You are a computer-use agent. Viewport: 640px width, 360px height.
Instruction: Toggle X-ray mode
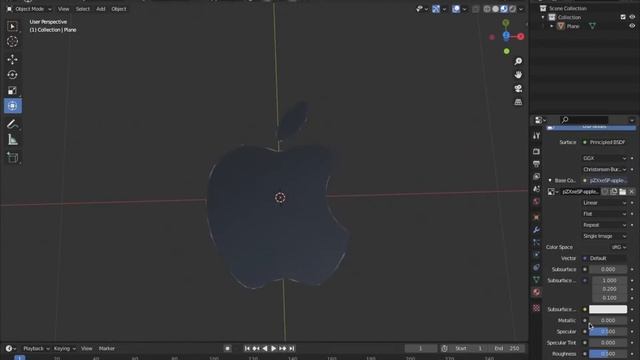(476, 9)
